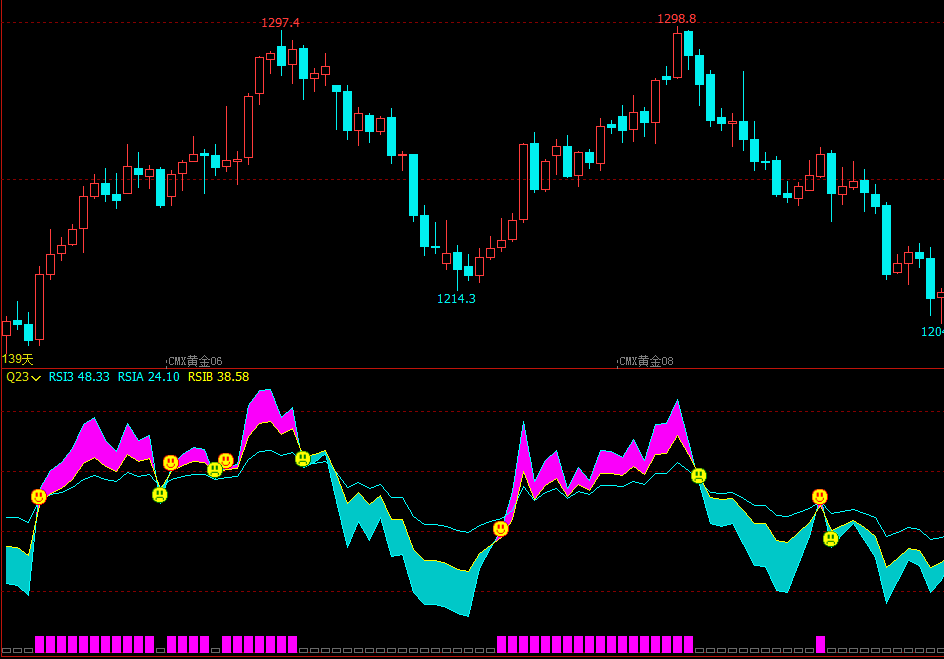Click the rightmost happy face signal
Viewport: 944px width, 659px height.
(x=819, y=497)
